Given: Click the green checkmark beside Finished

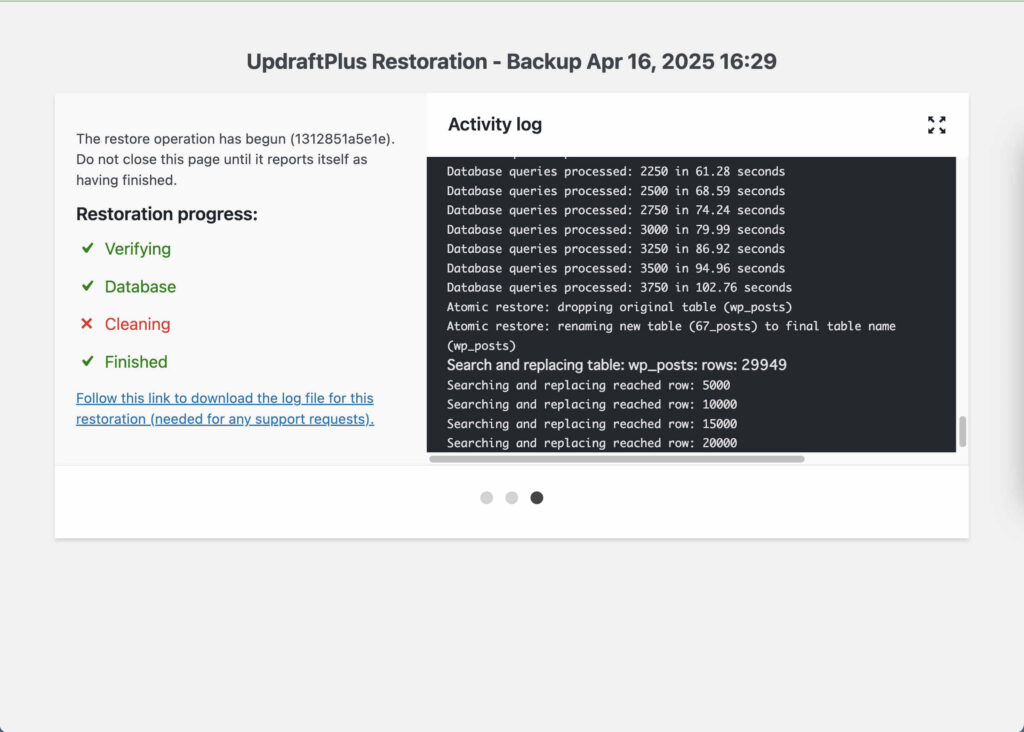Looking at the screenshot, I should [x=88, y=361].
